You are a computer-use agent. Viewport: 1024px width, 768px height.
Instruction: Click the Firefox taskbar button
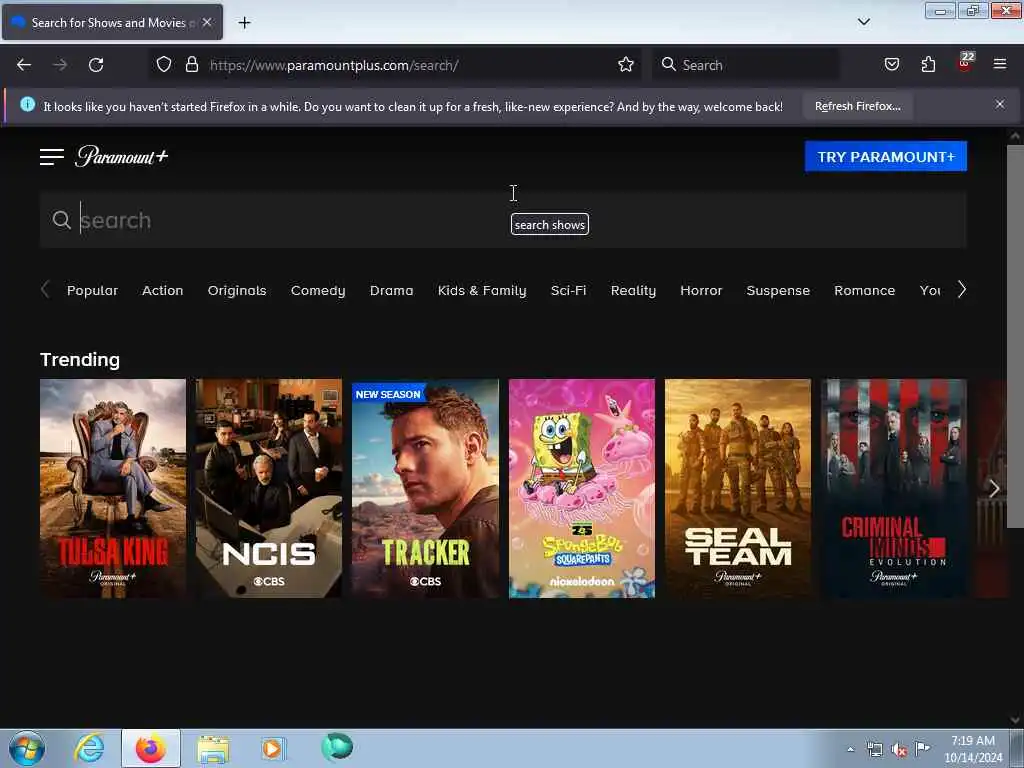[x=150, y=748]
